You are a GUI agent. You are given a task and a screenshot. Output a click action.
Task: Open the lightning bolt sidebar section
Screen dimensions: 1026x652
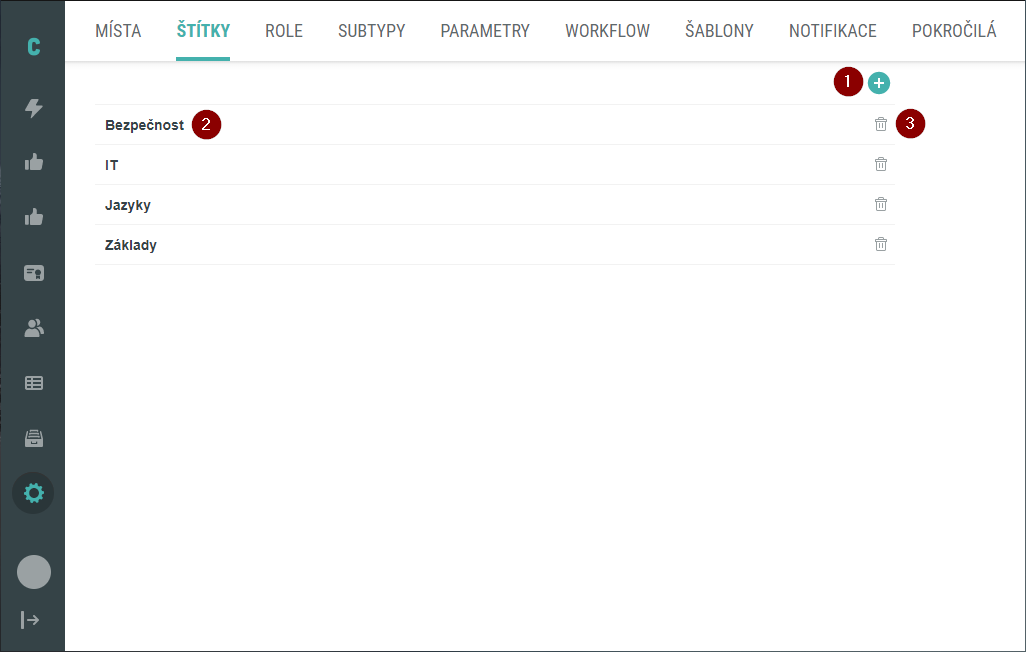click(x=34, y=108)
